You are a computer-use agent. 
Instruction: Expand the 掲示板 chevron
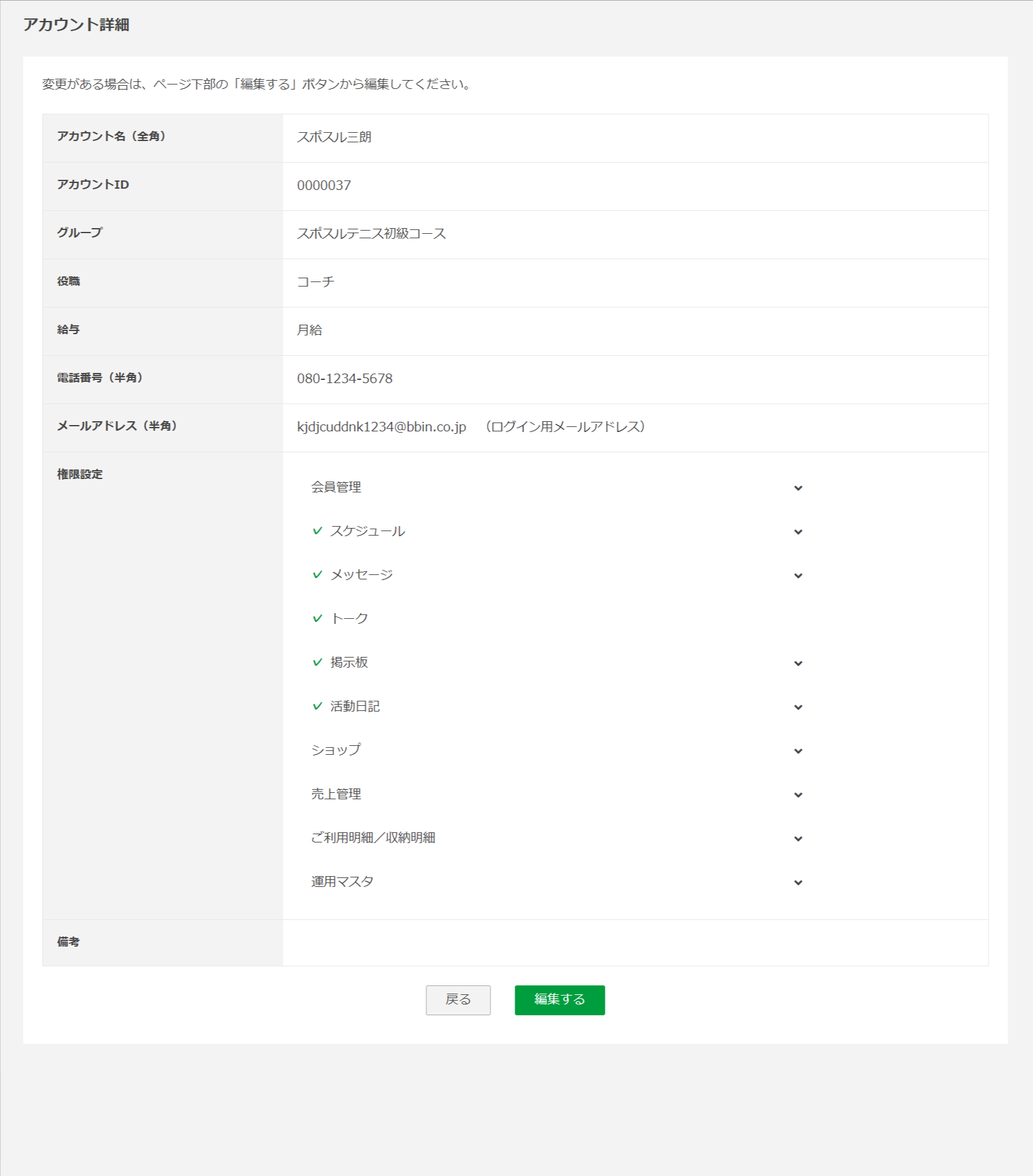click(x=798, y=663)
